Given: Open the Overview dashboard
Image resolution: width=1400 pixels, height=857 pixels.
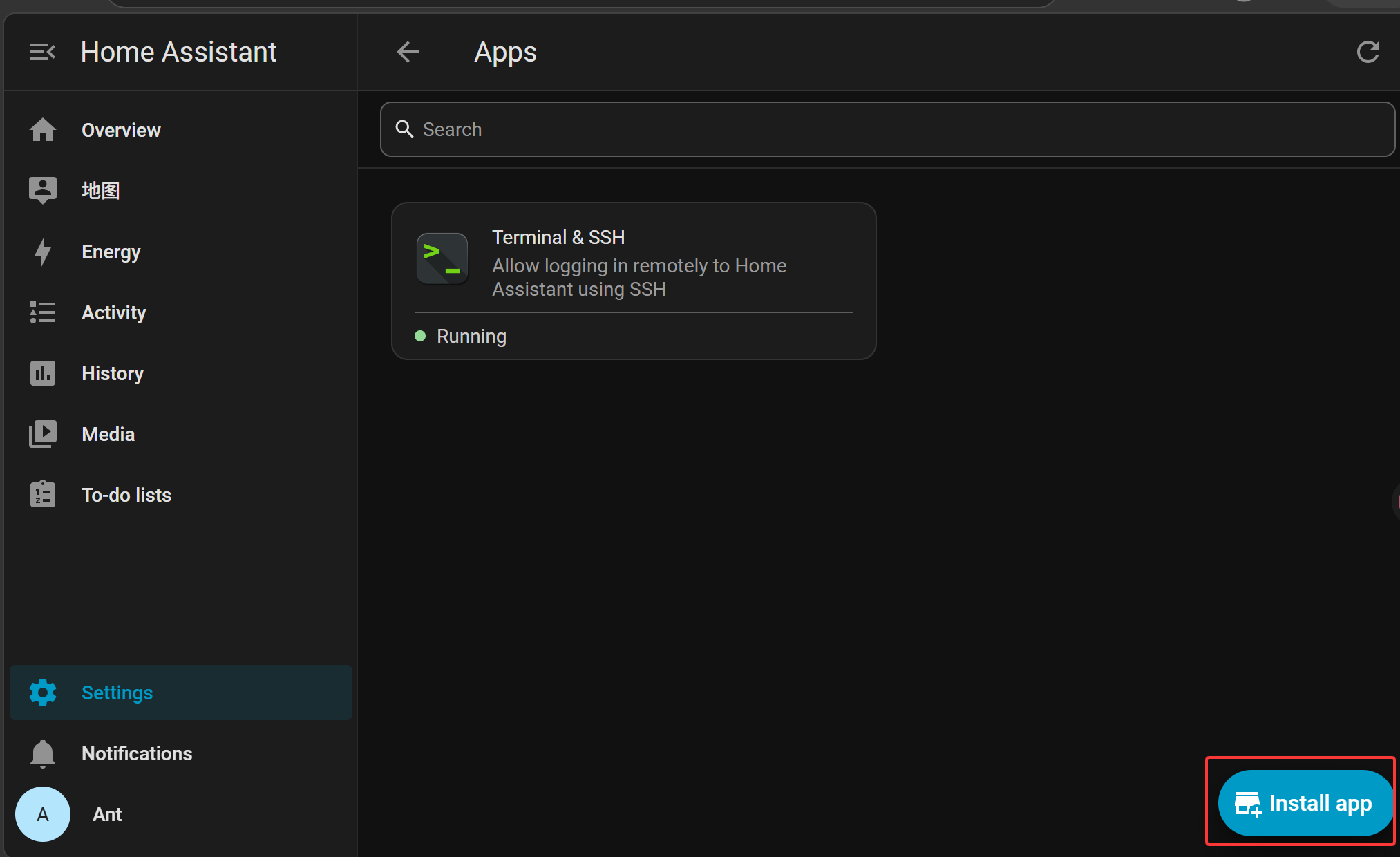Looking at the screenshot, I should (x=121, y=130).
